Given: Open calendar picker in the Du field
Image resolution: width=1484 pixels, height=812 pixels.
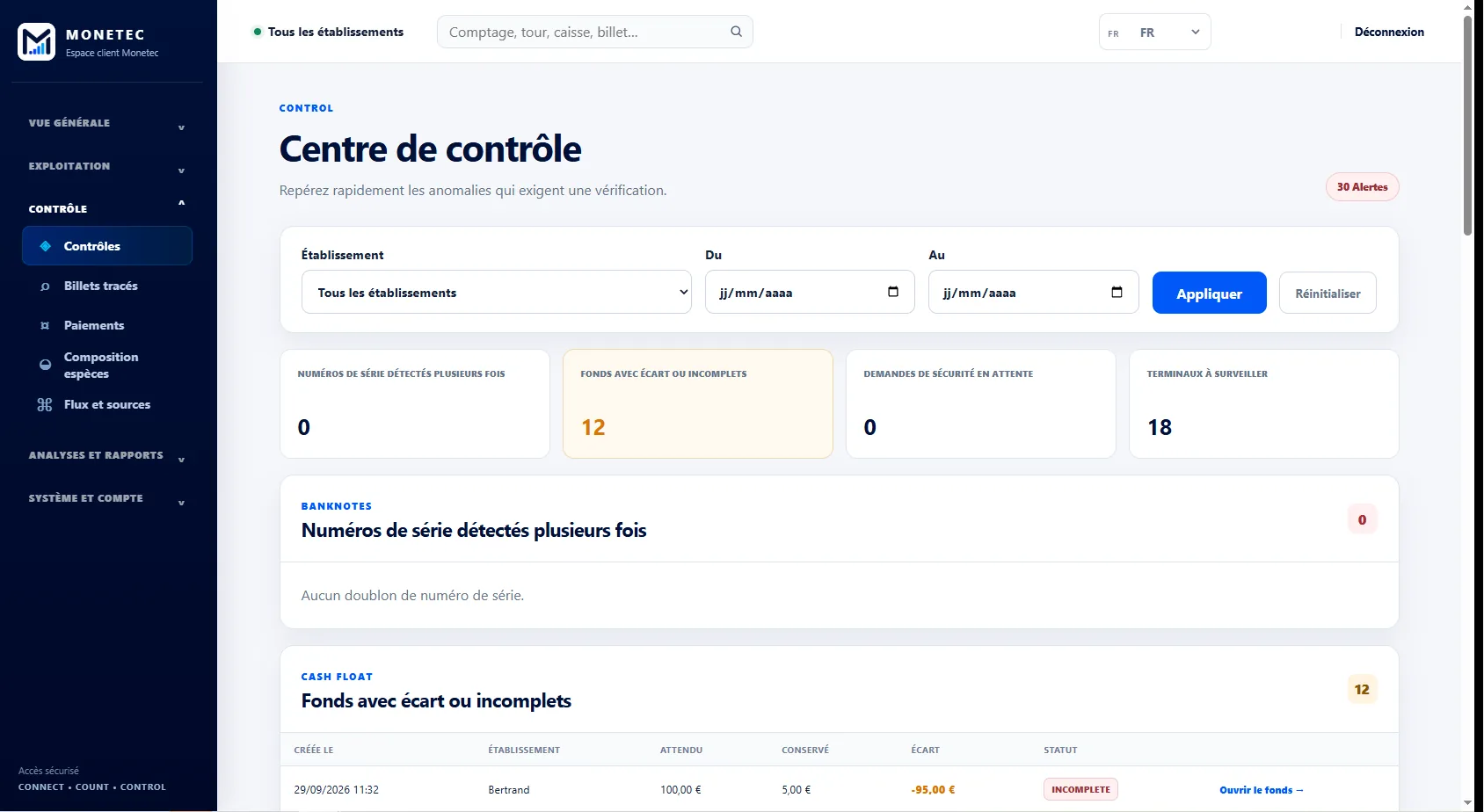Looking at the screenshot, I should point(893,292).
